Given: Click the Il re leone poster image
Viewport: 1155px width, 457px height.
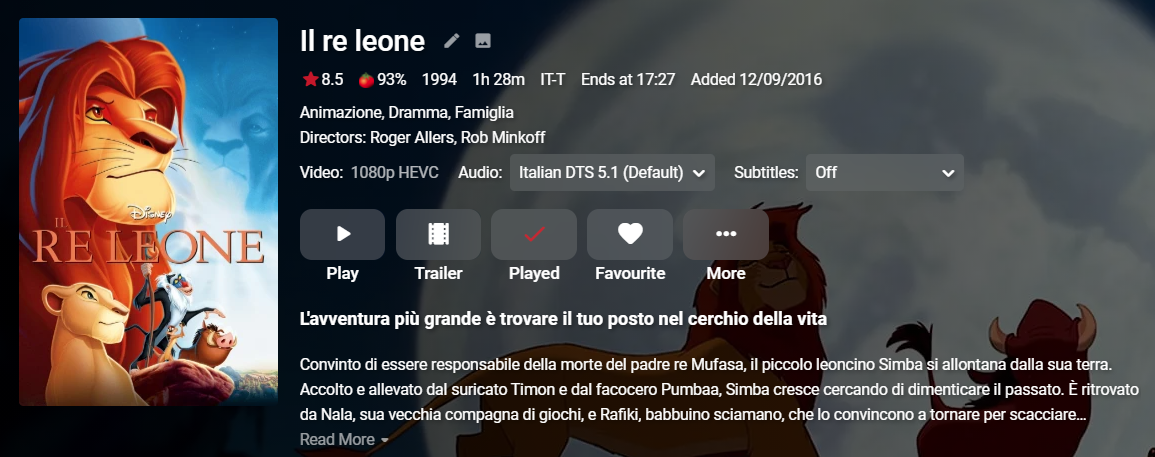Looking at the screenshot, I should click(148, 212).
